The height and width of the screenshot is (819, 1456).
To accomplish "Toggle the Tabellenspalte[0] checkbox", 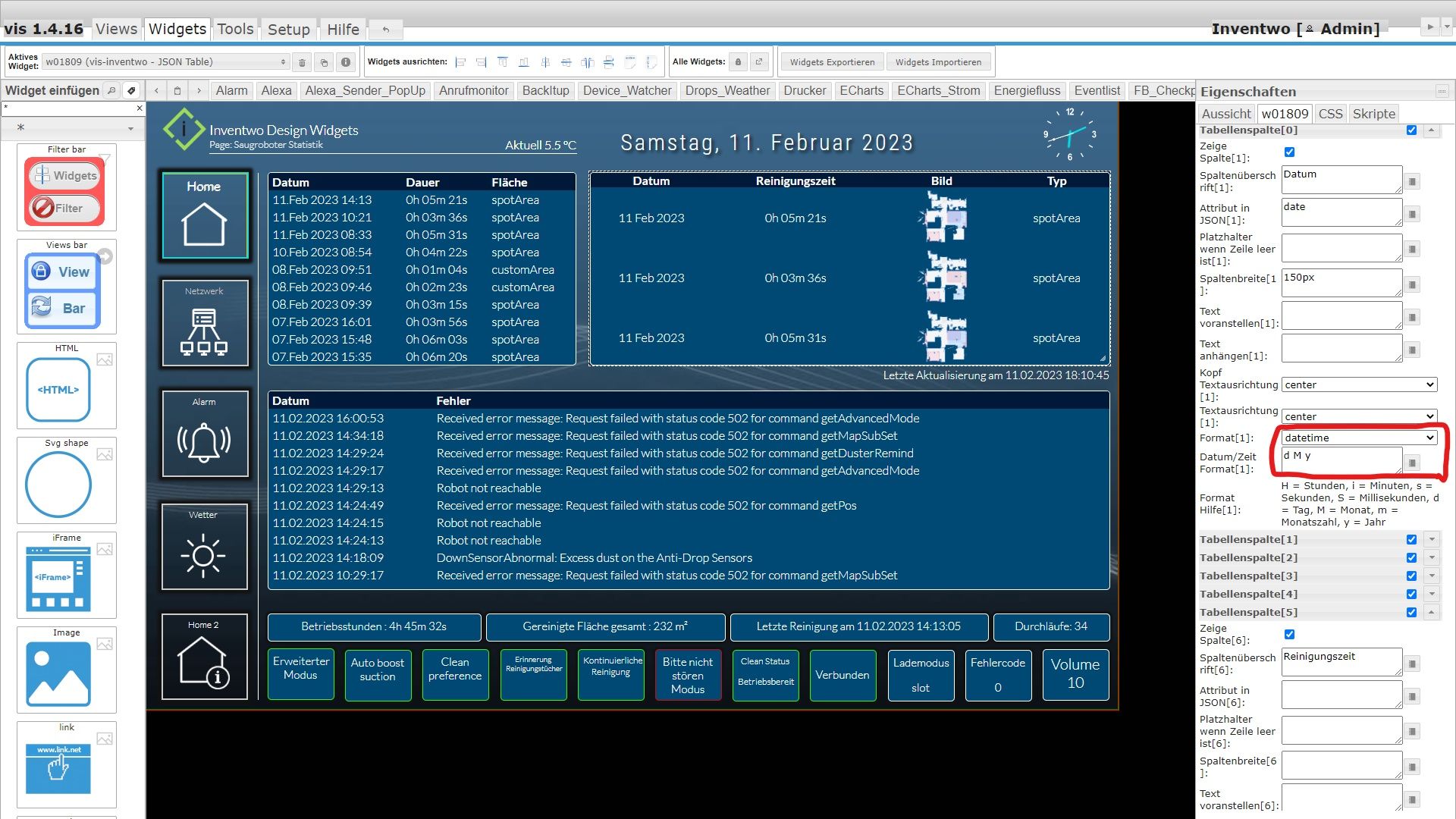I will point(1411,130).
